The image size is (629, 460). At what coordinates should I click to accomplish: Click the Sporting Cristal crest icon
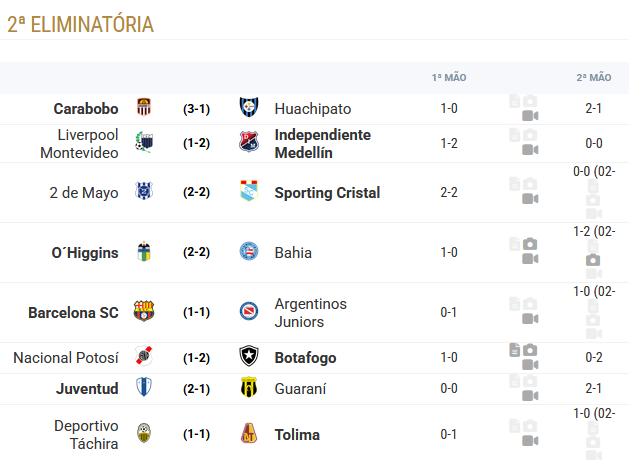(x=249, y=192)
